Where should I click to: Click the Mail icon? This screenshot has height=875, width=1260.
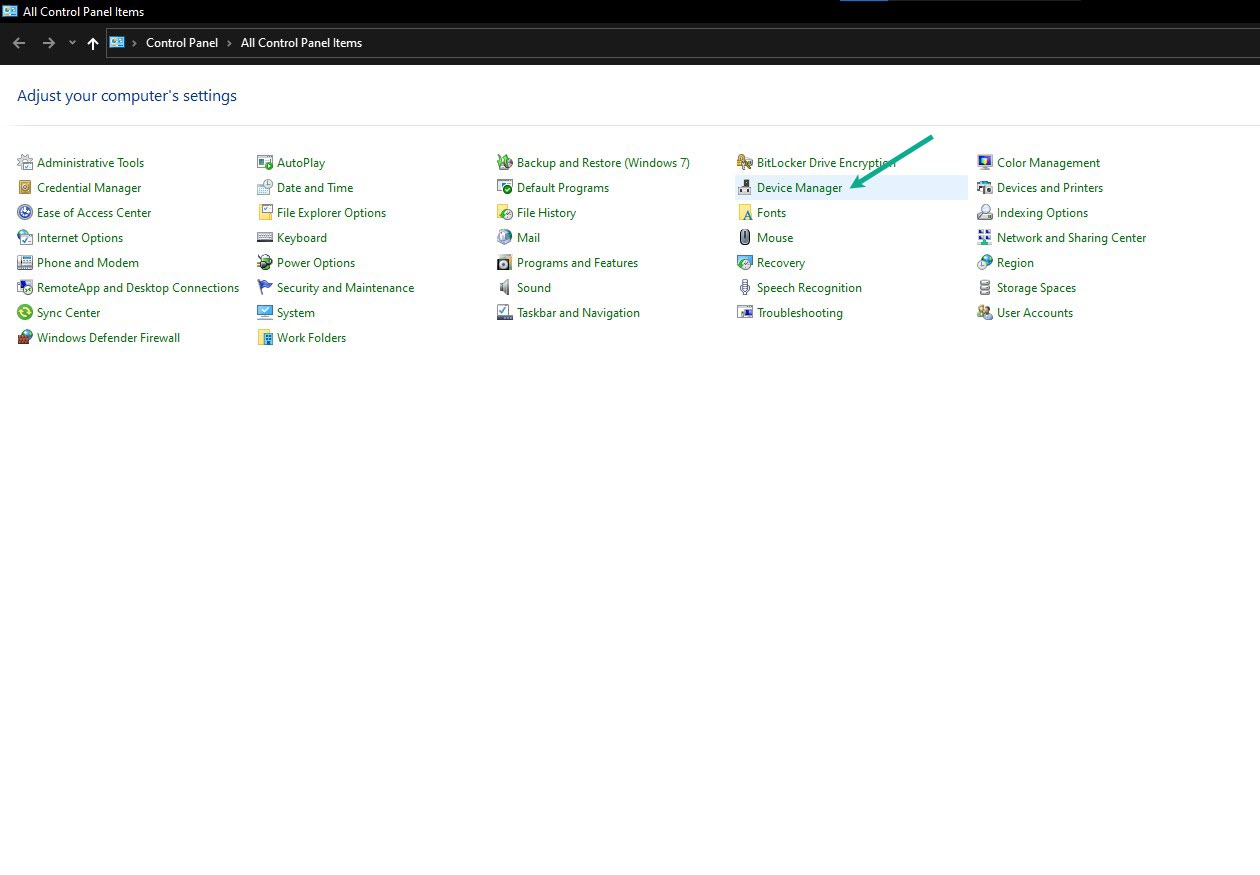click(x=505, y=237)
